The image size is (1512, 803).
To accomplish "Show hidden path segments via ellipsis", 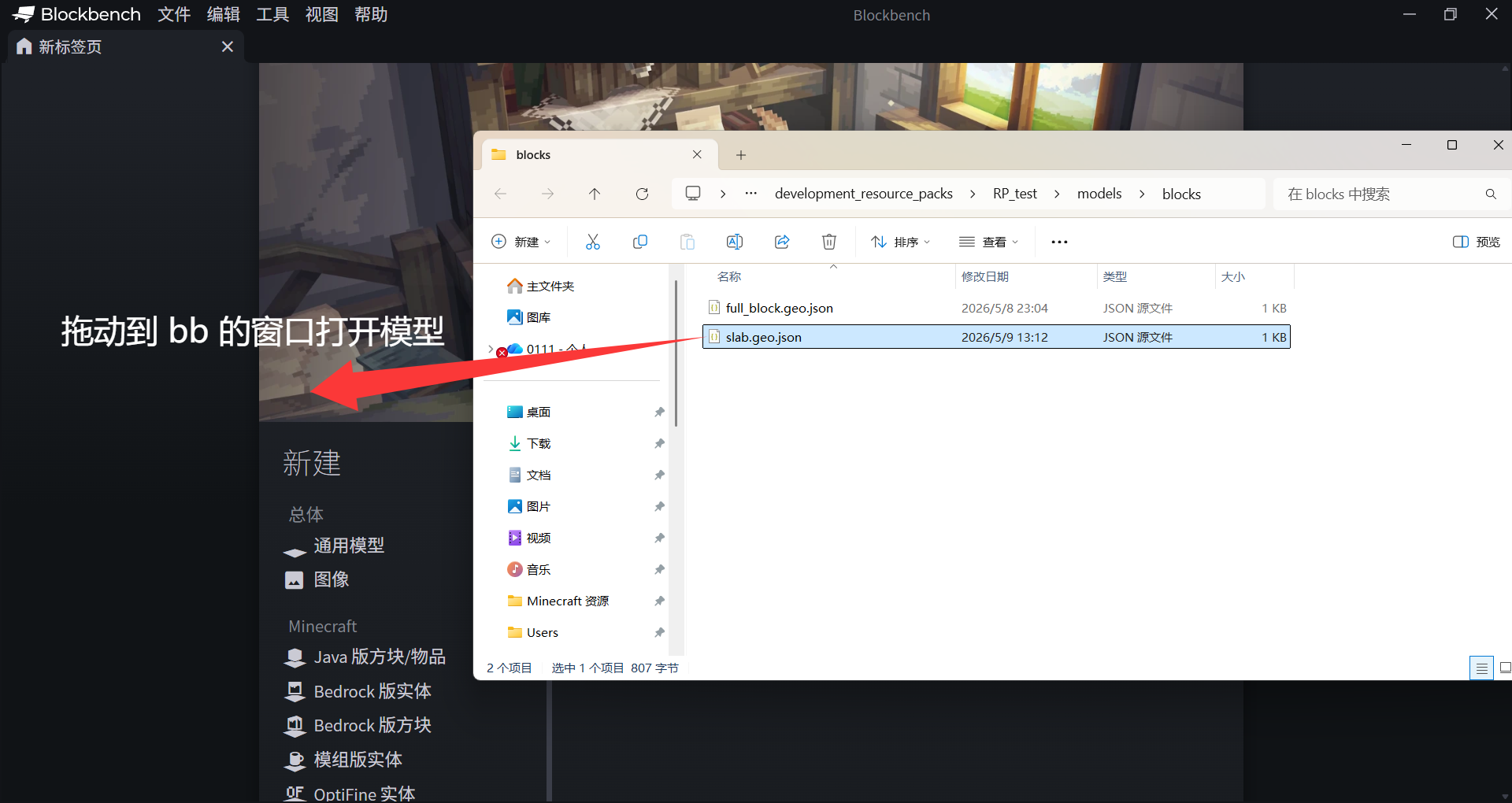I will (x=751, y=194).
